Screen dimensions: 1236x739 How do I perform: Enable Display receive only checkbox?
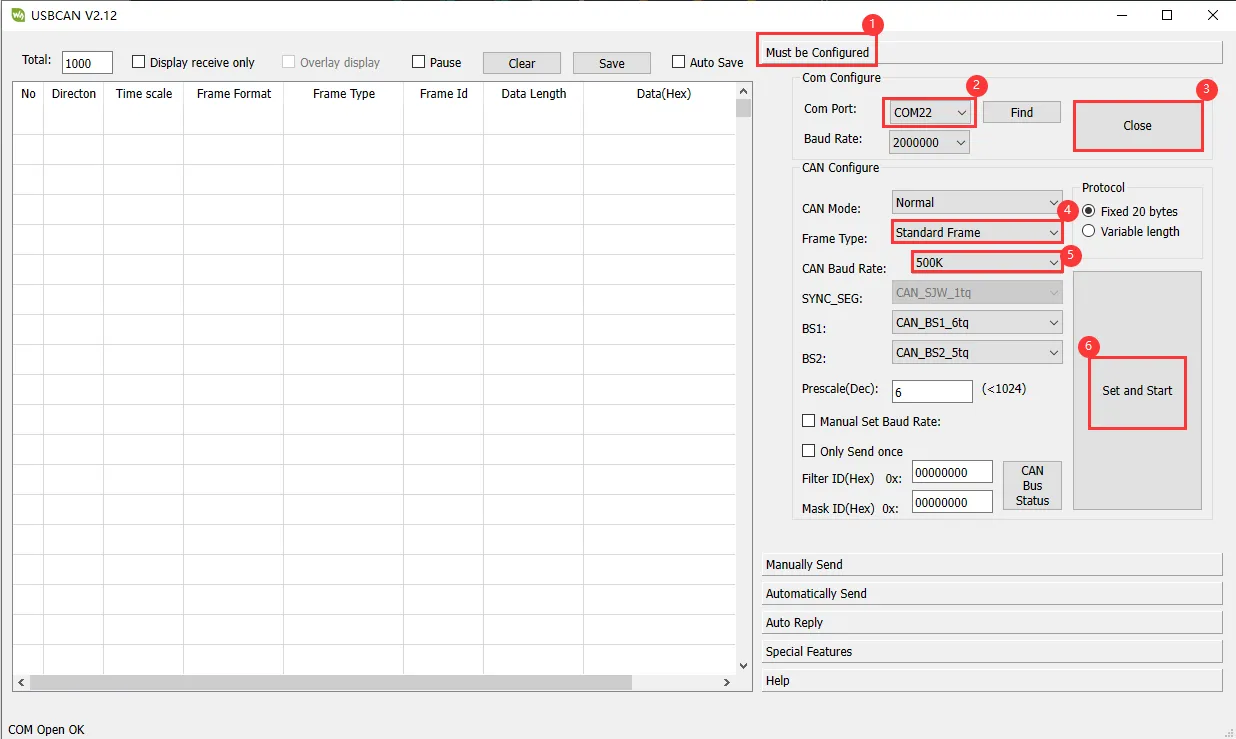coord(139,62)
